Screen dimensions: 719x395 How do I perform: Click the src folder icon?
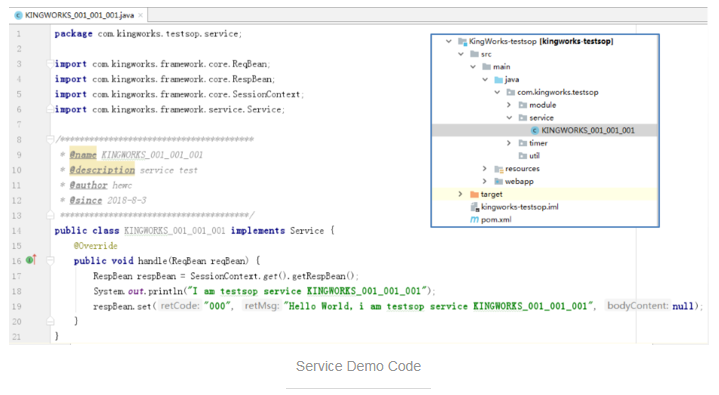coord(475,54)
